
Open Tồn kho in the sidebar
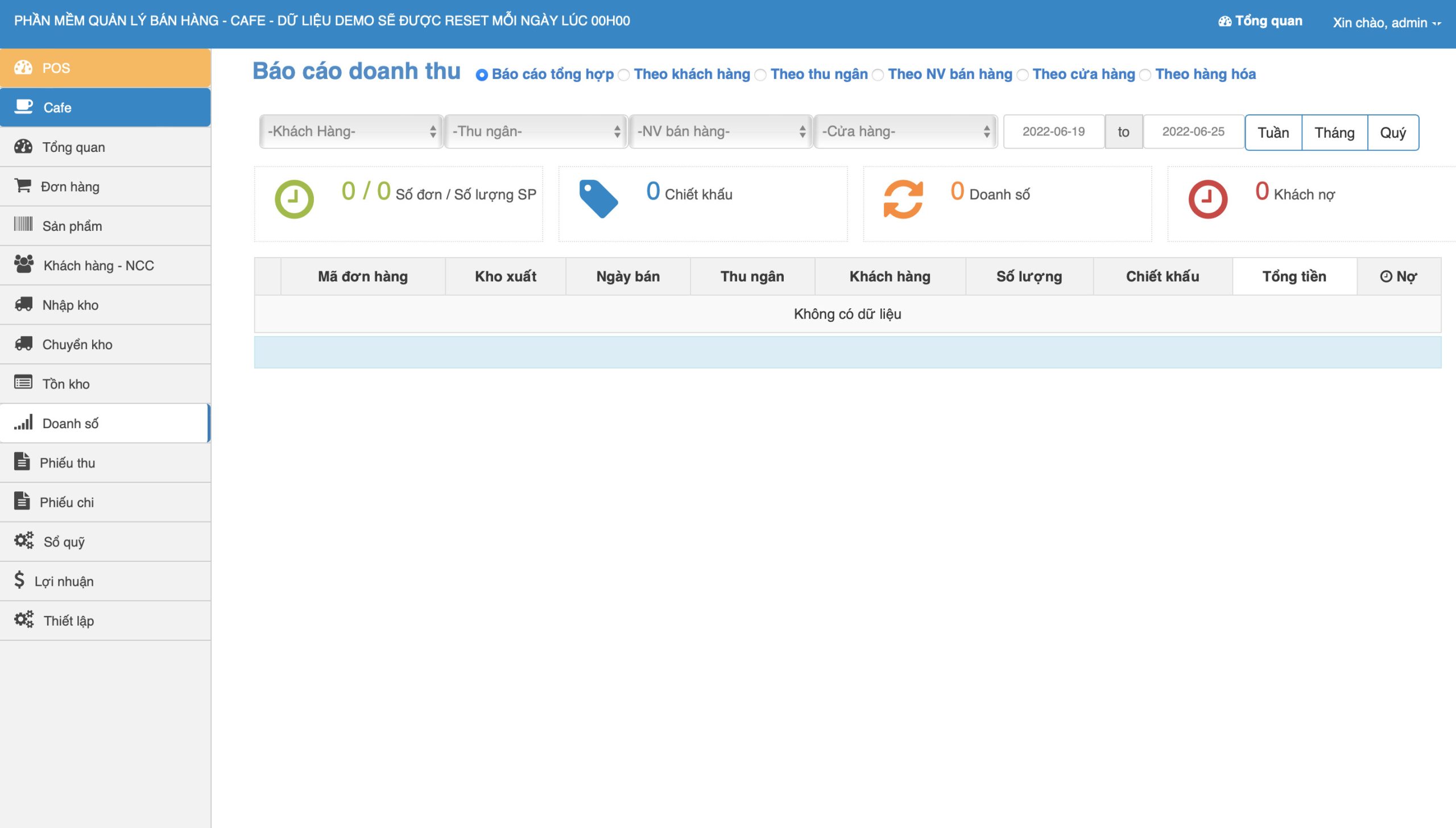pos(66,384)
